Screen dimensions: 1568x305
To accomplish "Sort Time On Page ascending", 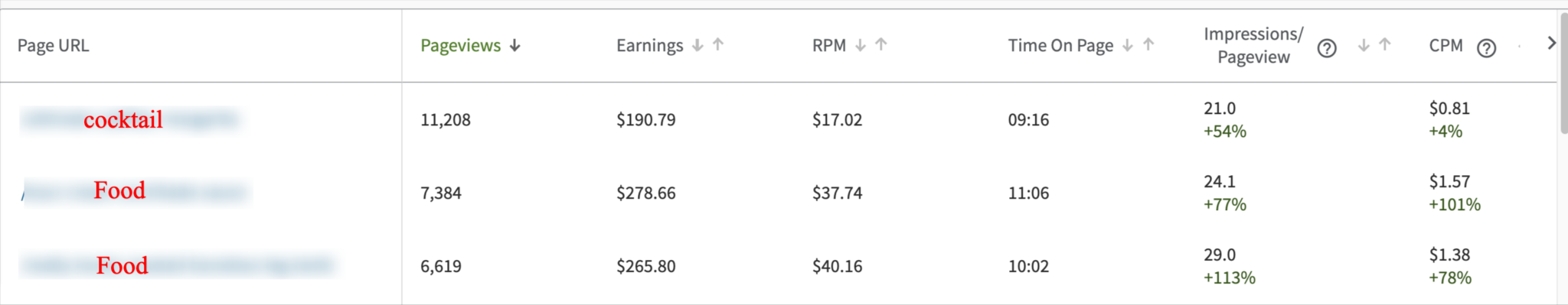I will tap(1148, 44).
